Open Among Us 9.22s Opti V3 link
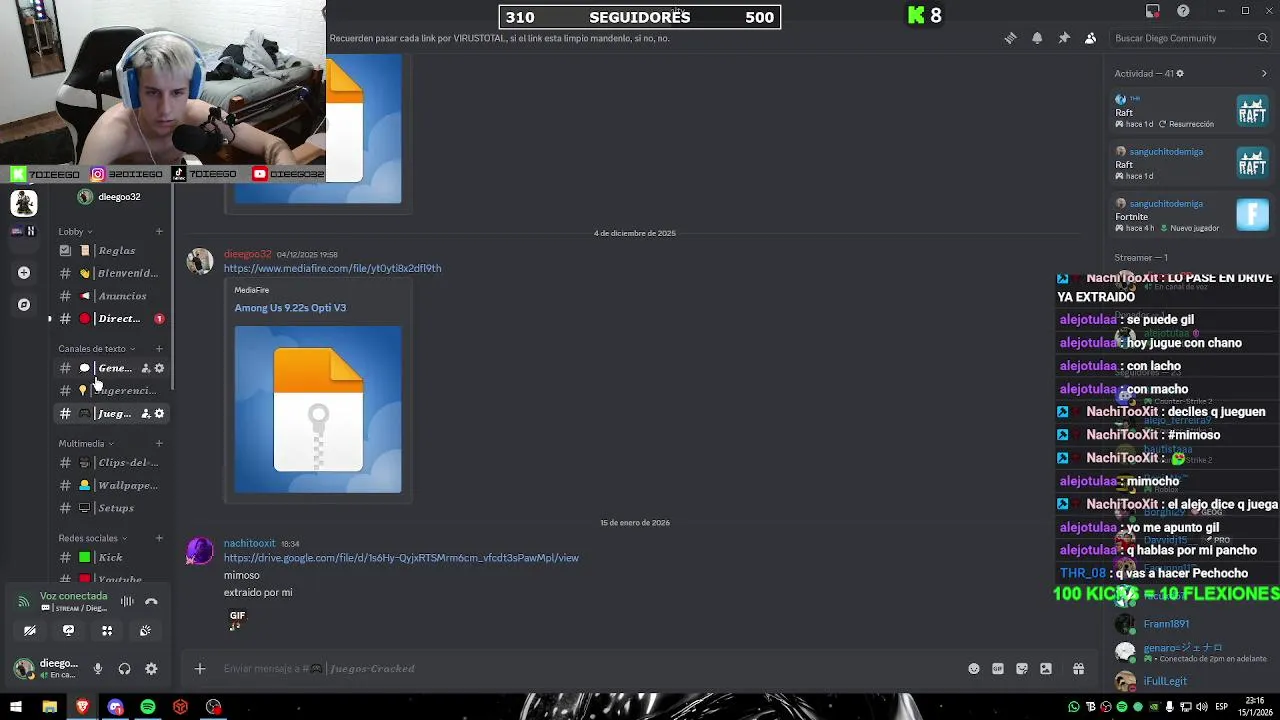Image resolution: width=1280 pixels, height=720 pixels. tap(290, 308)
